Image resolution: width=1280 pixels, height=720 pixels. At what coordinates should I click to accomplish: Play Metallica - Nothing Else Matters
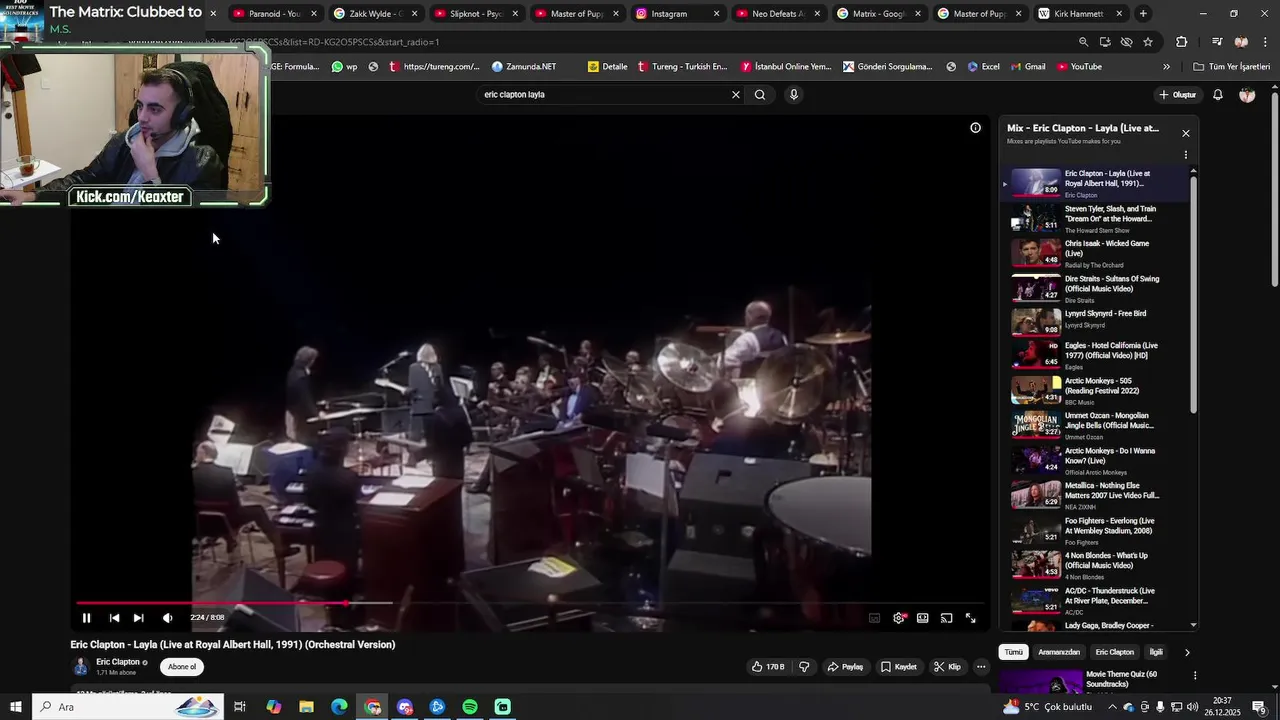(1098, 495)
